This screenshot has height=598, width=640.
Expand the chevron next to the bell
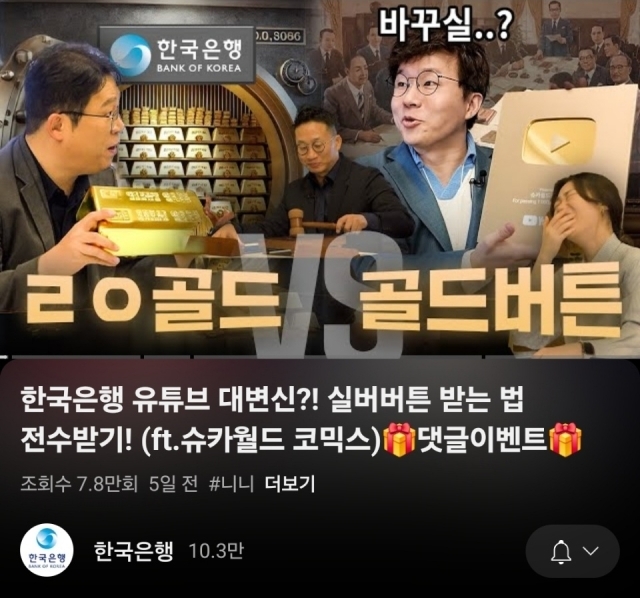590,551
